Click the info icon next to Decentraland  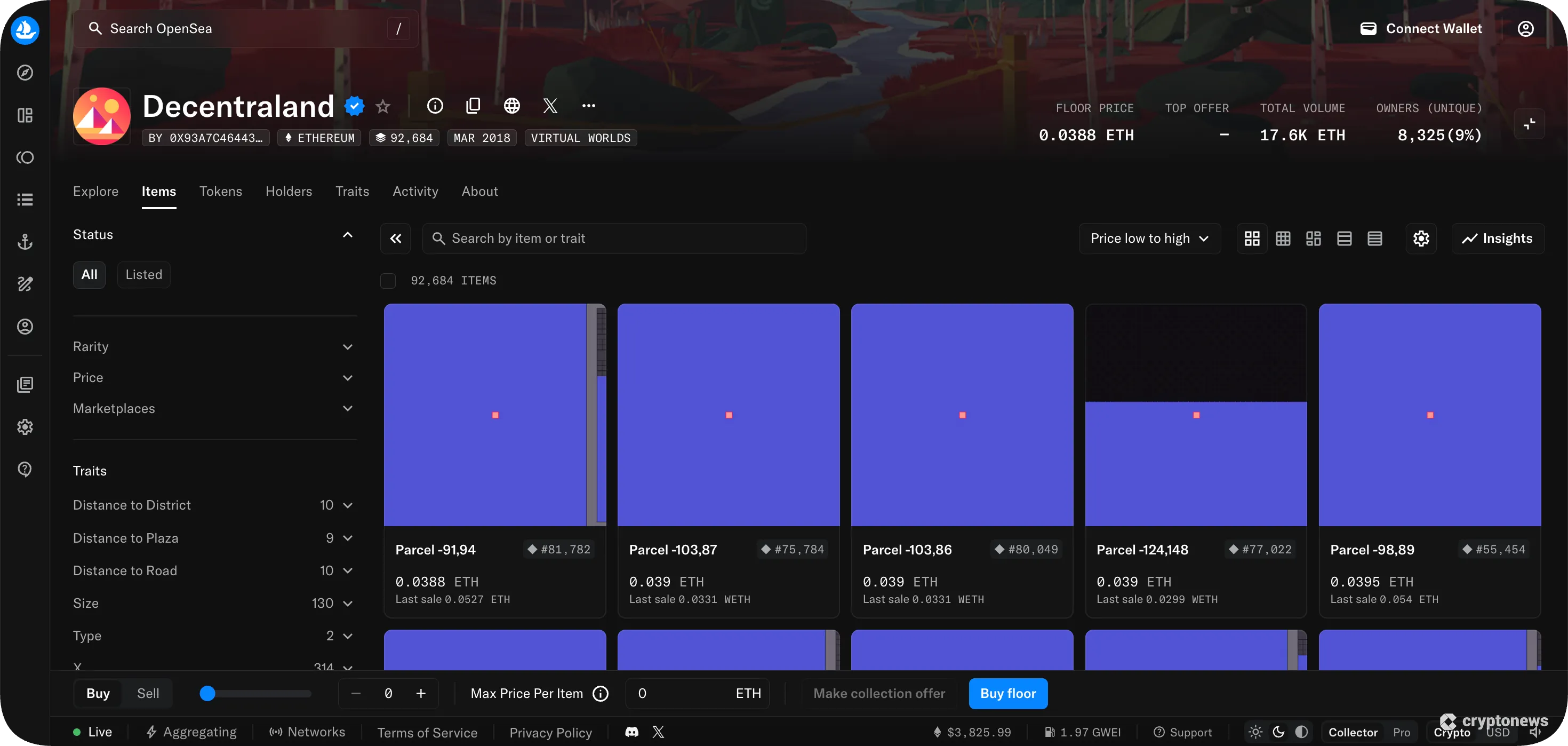pyautogui.click(x=435, y=105)
